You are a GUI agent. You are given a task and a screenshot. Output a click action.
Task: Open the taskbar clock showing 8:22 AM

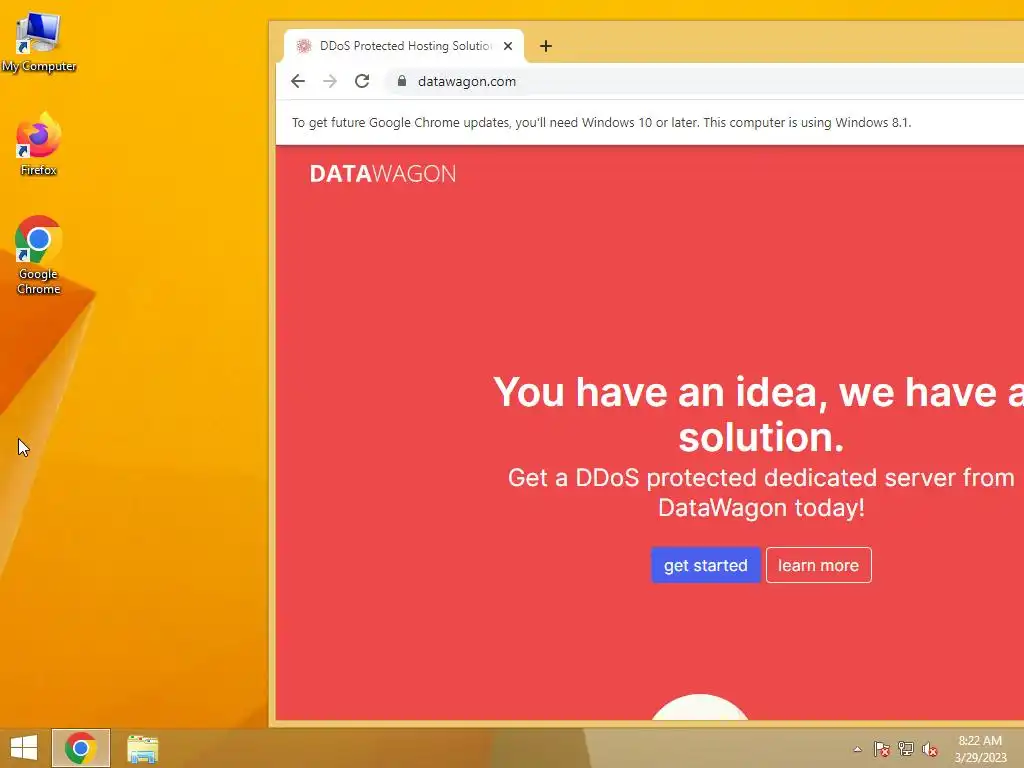click(980, 748)
